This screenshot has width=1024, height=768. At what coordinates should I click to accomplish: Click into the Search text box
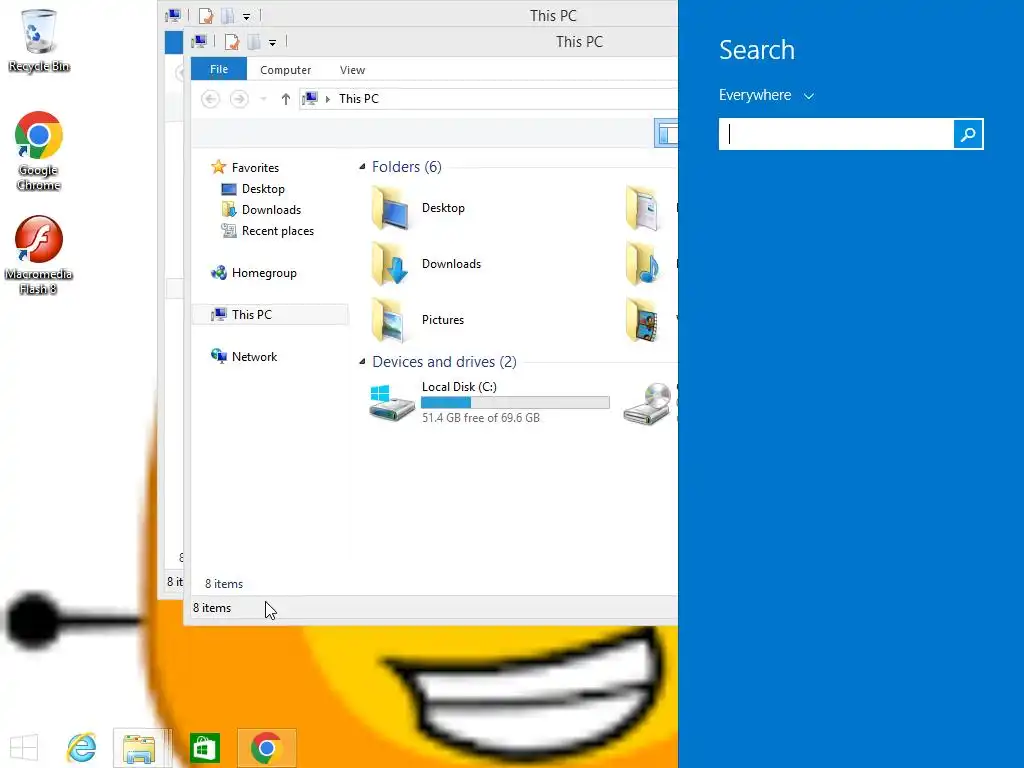coord(837,134)
